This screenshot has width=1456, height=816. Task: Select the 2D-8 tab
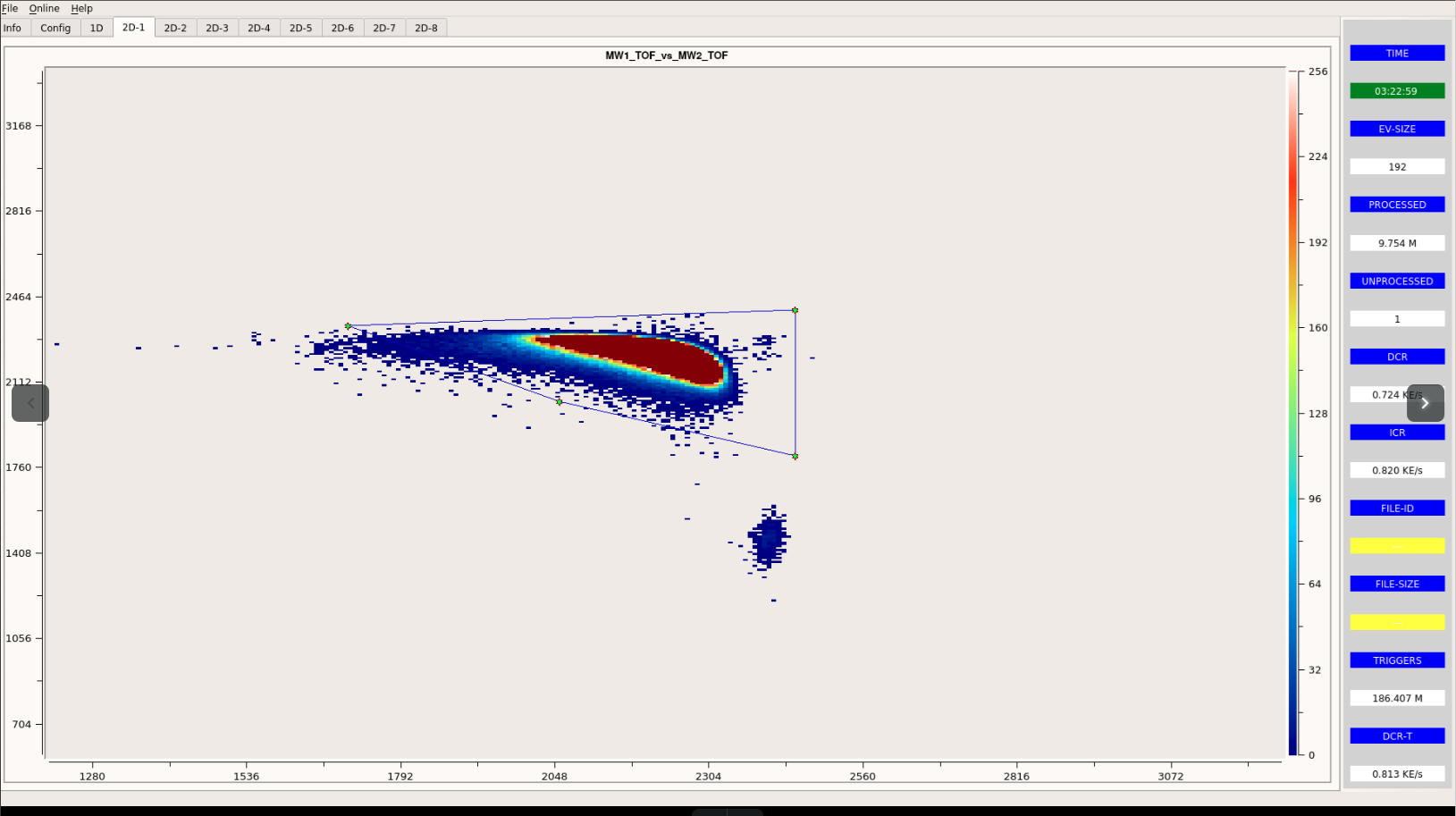[426, 28]
